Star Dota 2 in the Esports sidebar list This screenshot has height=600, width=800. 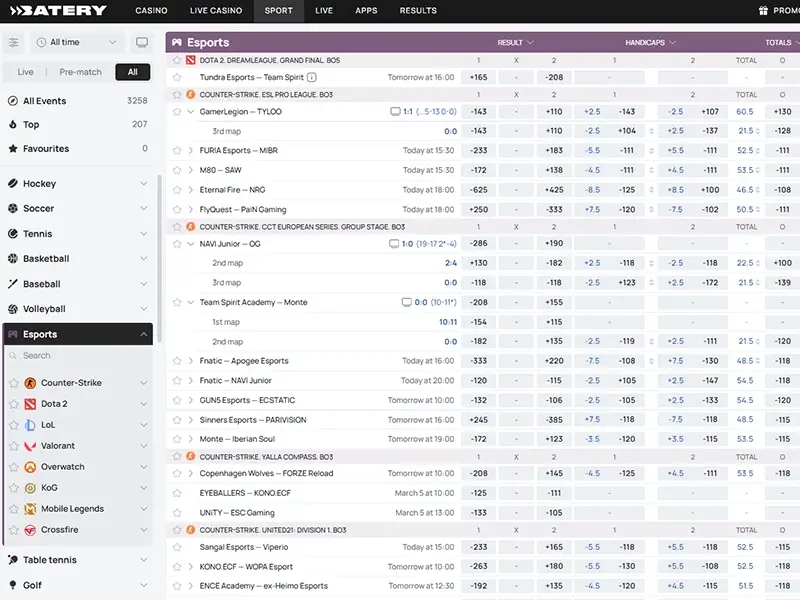[14, 404]
